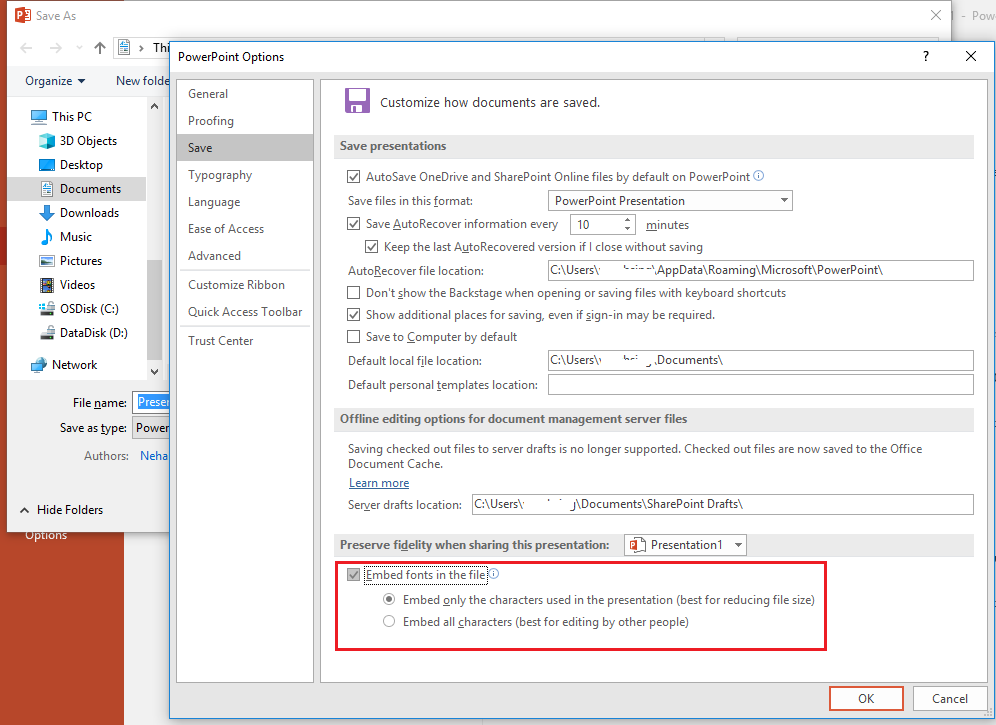
Task: Open Quick Access Toolbar category
Action: (x=245, y=312)
